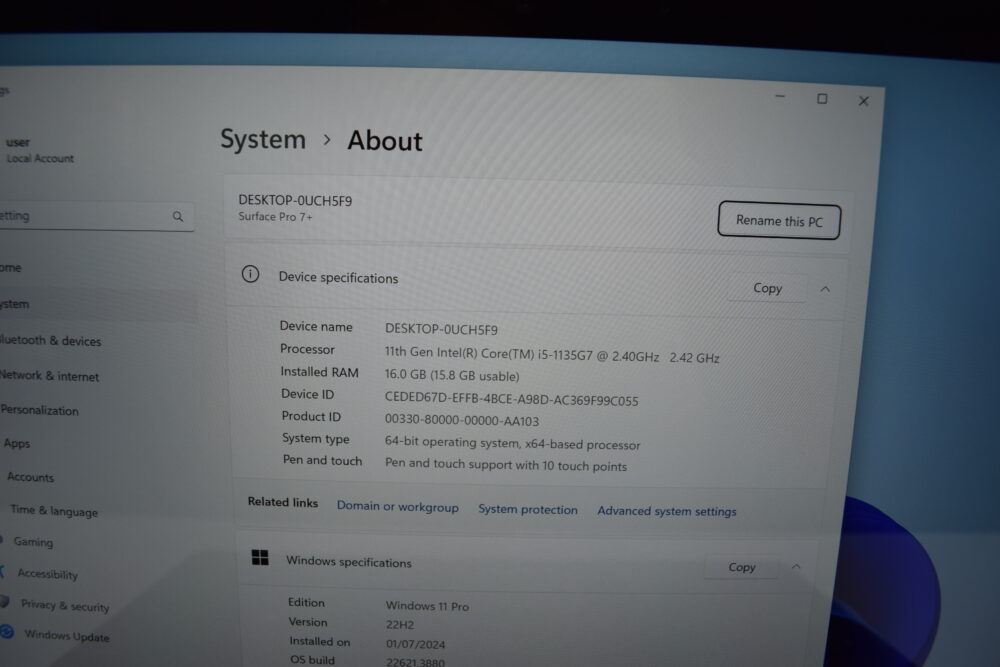This screenshot has height=667, width=1000.
Task: Click the Installed on date 01/07/2024
Action: click(x=415, y=644)
